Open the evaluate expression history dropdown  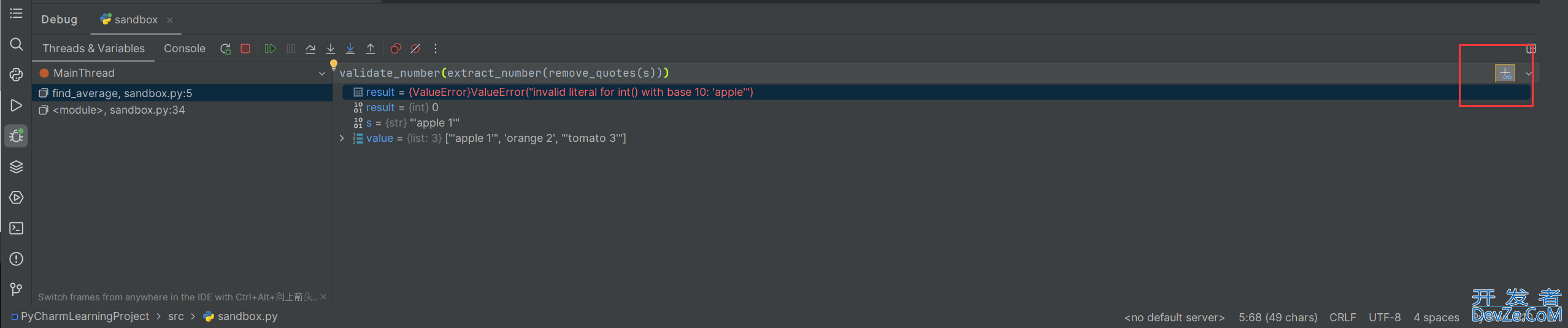coord(1529,74)
